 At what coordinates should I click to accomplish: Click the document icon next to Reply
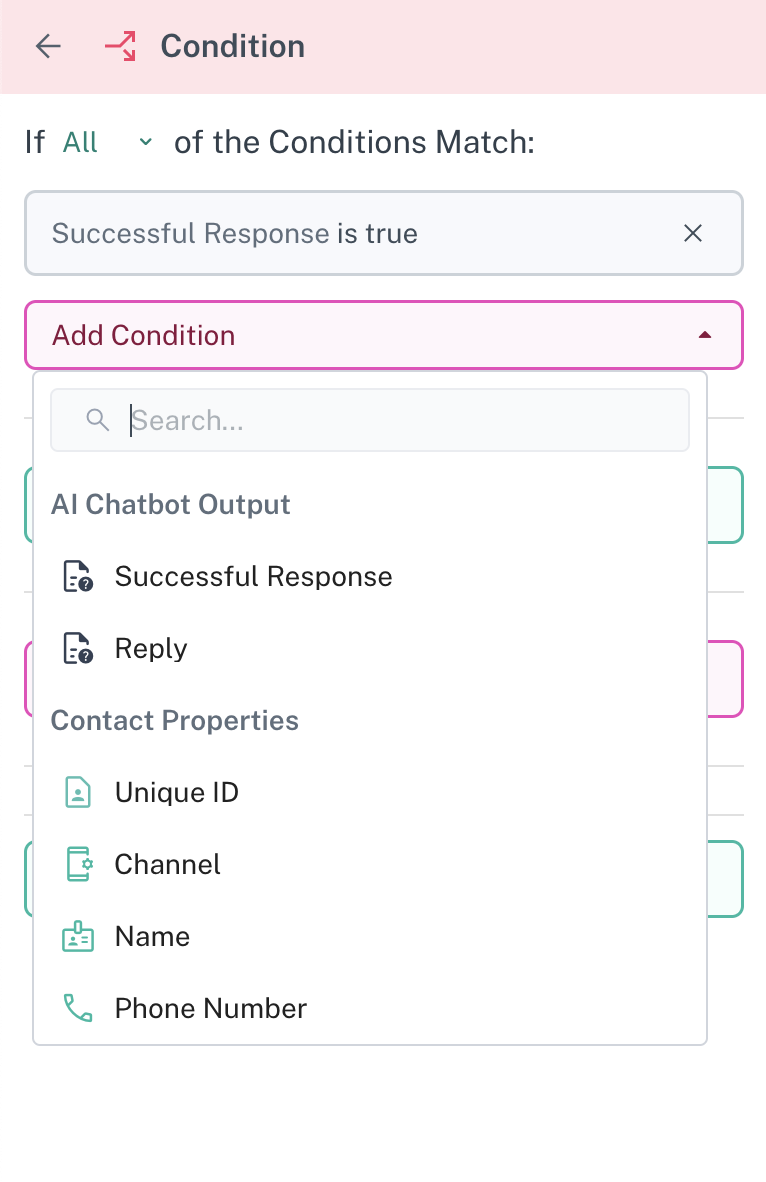tap(78, 649)
